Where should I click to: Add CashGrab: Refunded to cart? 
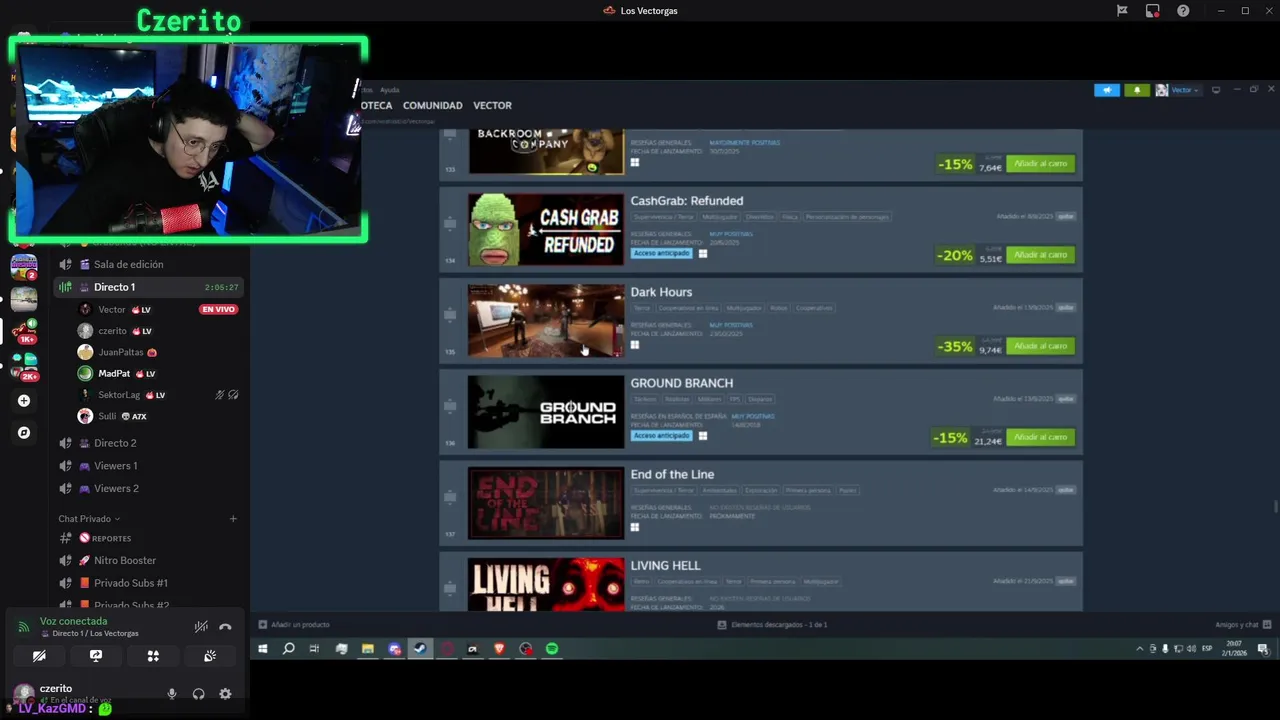coord(1040,255)
